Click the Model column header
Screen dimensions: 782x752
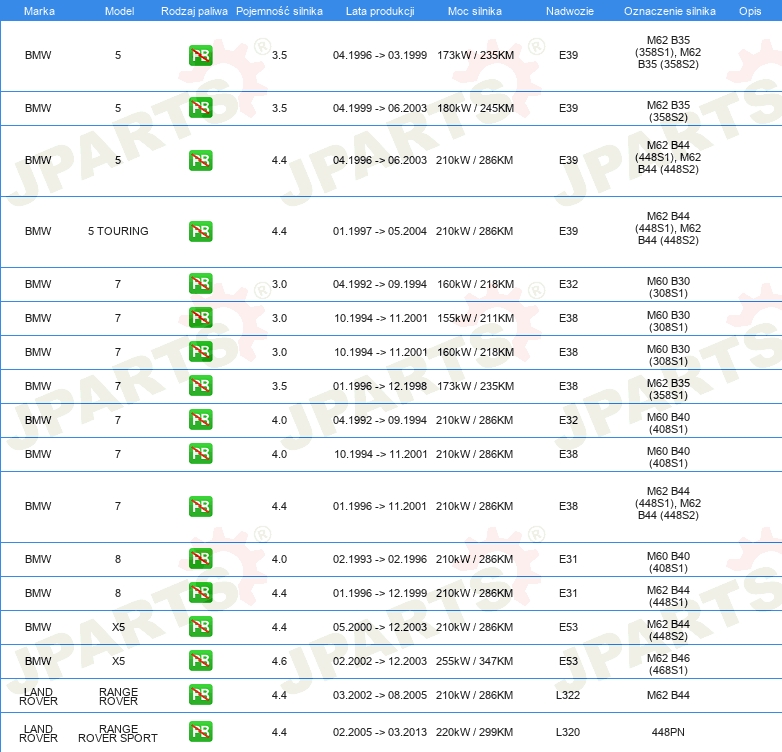coord(118,10)
